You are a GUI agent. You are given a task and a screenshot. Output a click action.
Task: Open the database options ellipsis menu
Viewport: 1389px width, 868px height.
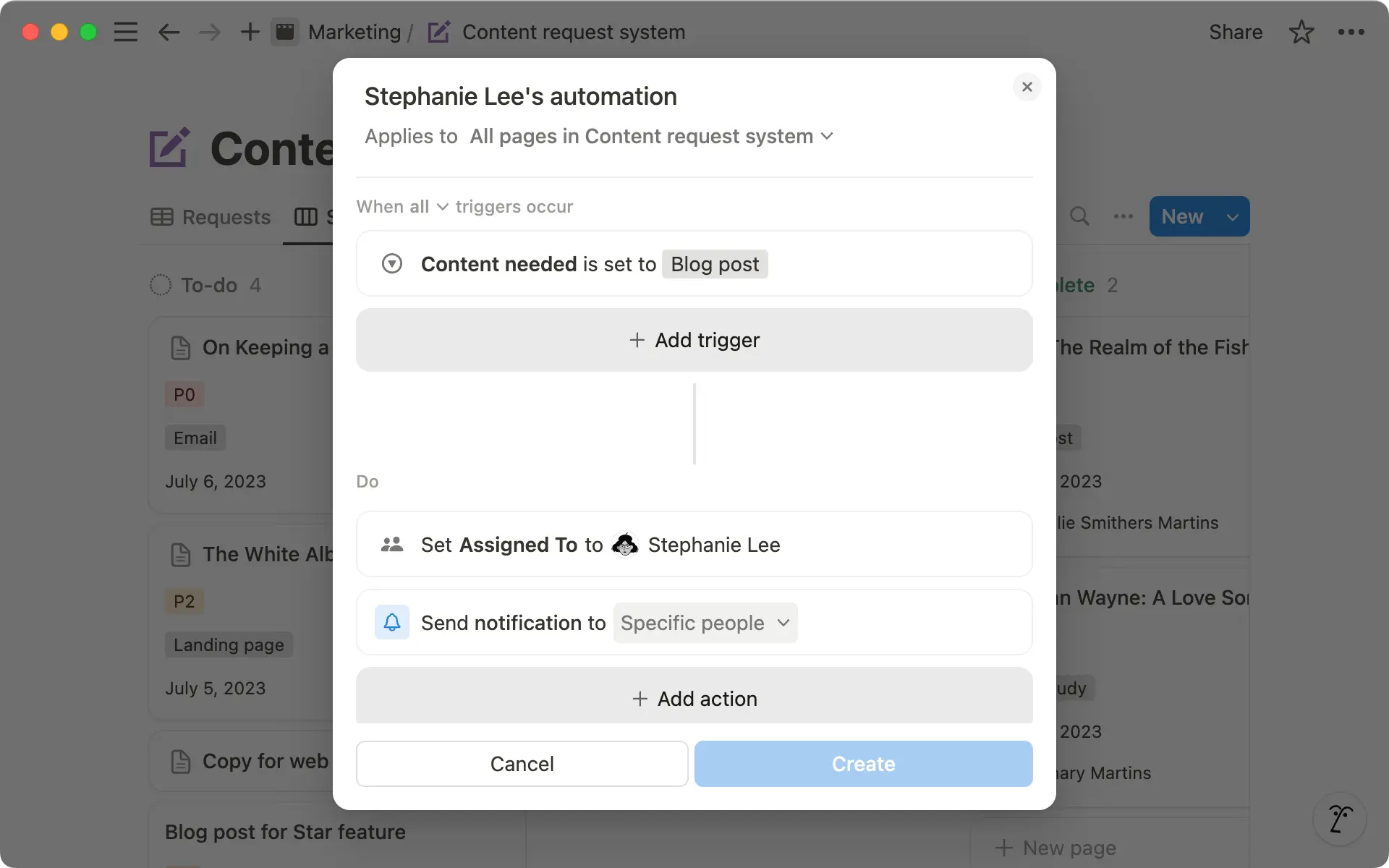[1122, 216]
